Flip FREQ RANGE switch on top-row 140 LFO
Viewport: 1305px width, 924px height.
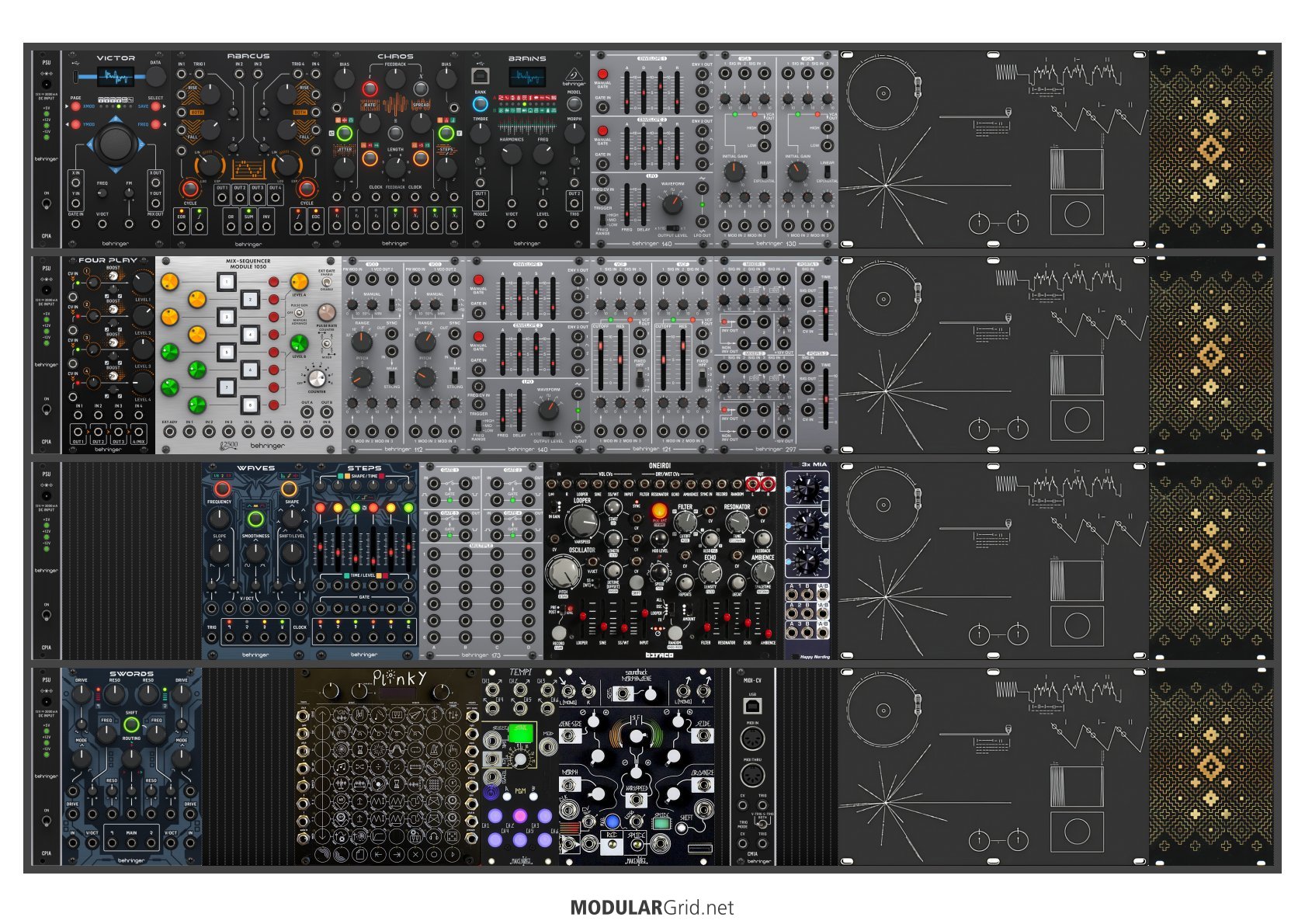tap(603, 220)
